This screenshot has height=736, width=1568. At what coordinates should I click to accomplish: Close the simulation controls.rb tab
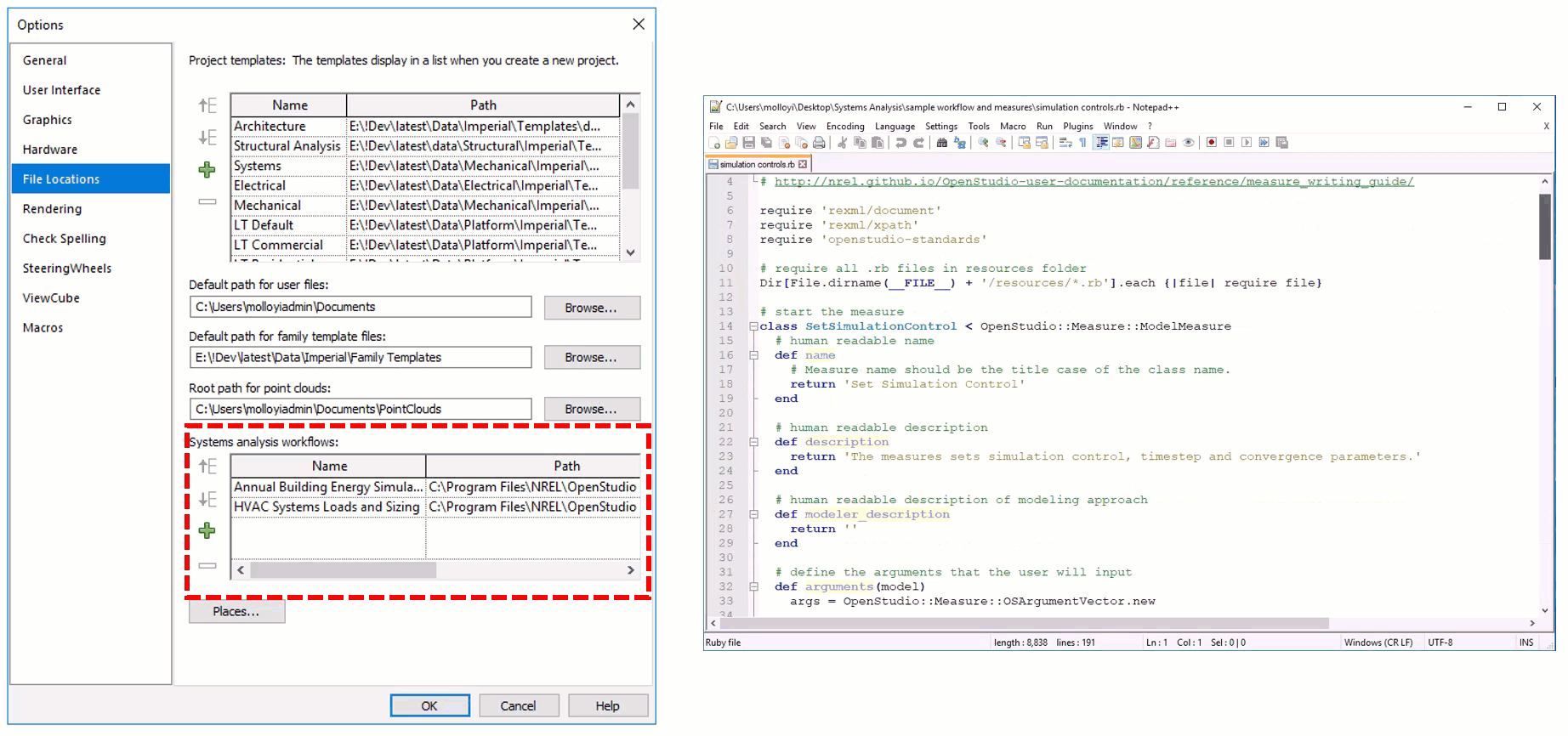click(803, 164)
